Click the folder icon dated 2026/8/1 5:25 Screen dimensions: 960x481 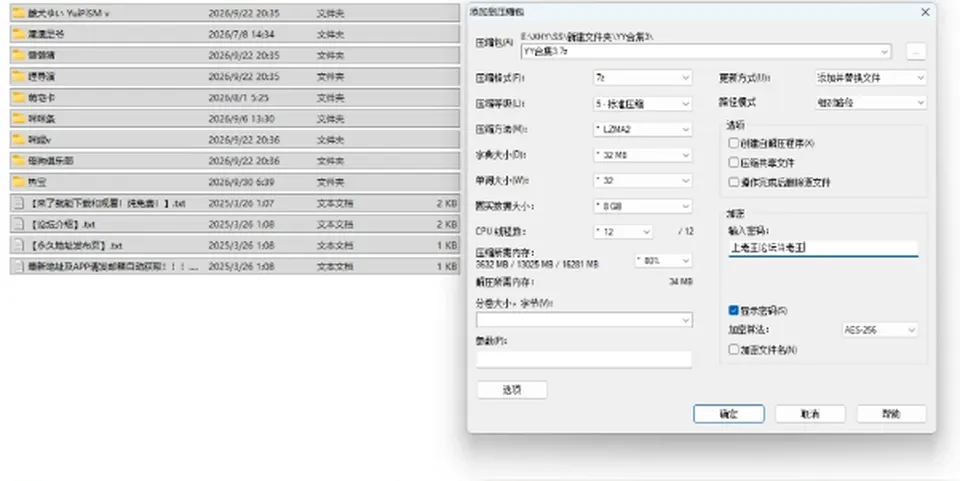click(19, 97)
